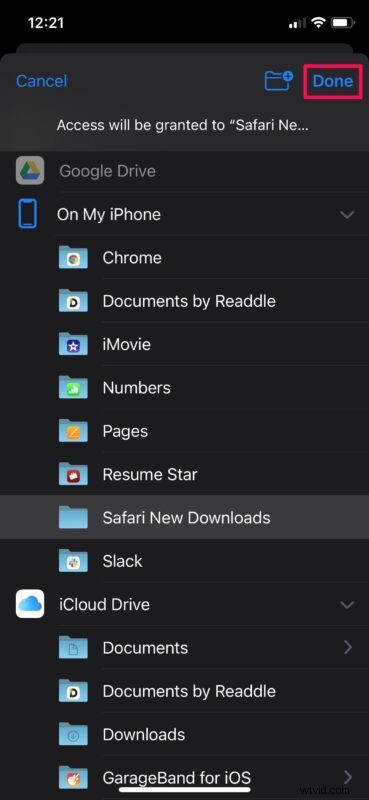Collapse the iCloud Drive section chevron
369x800 pixels.
[347, 605]
